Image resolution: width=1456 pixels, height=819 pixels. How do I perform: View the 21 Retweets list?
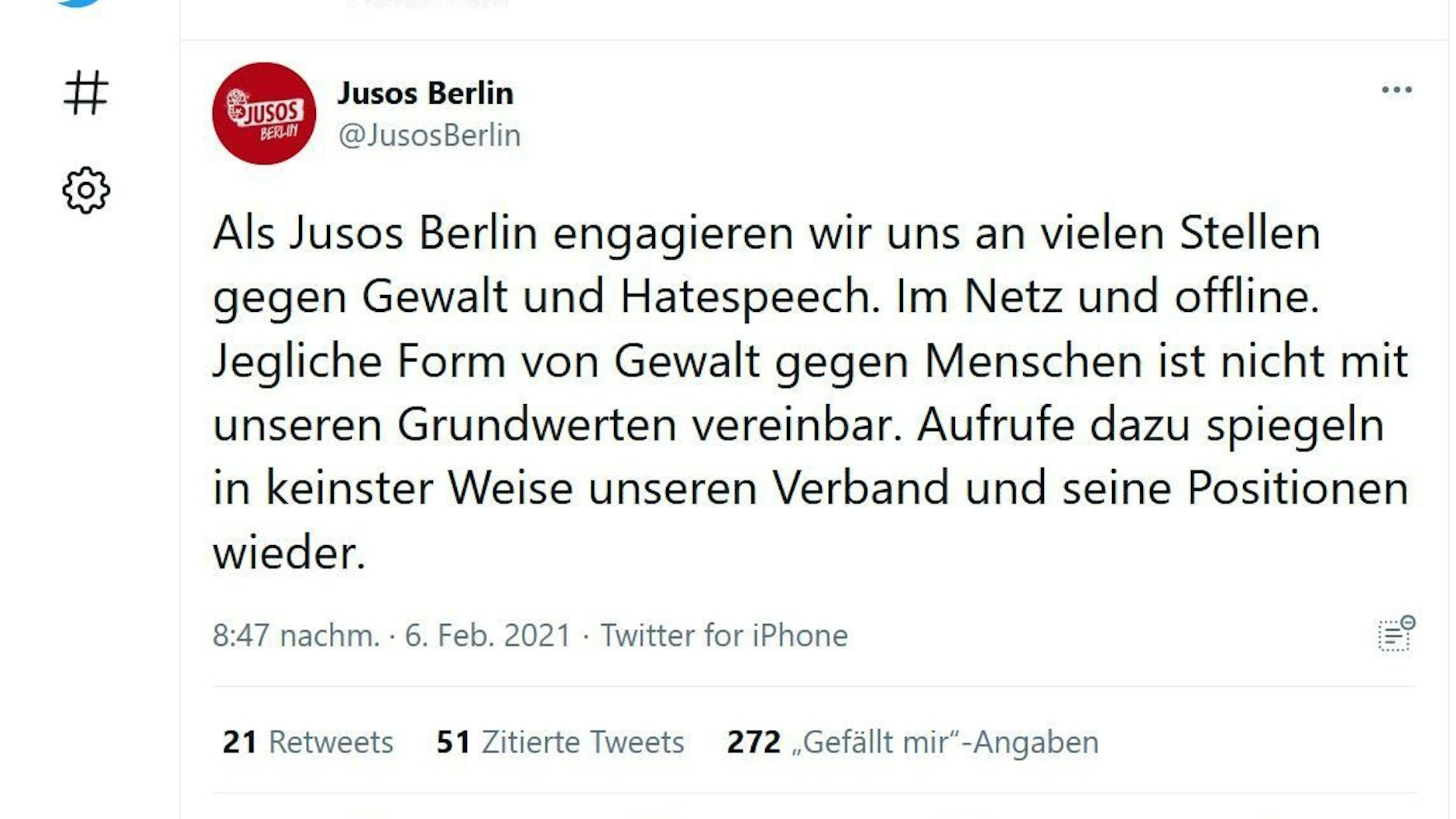coord(307,742)
